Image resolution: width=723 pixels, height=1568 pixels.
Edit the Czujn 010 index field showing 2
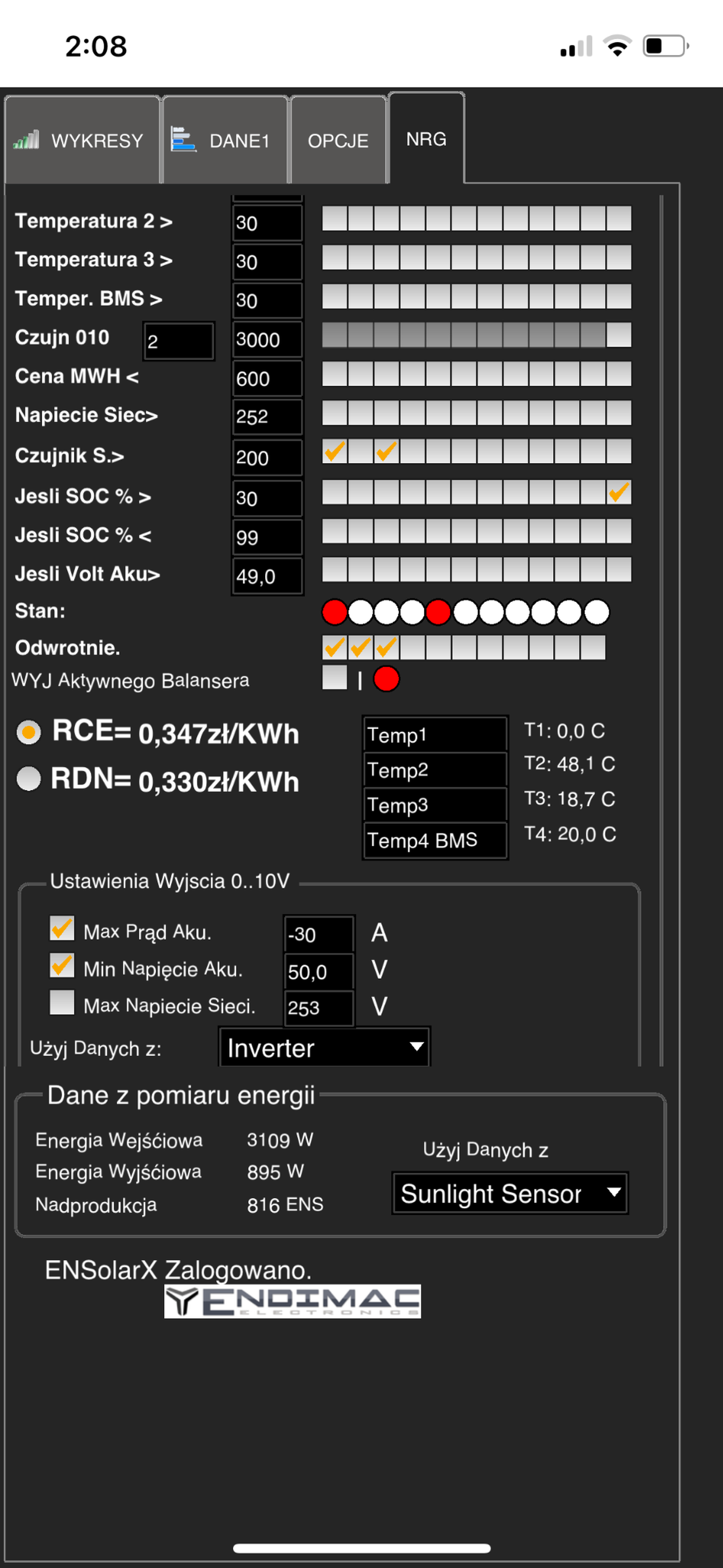[x=179, y=342]
